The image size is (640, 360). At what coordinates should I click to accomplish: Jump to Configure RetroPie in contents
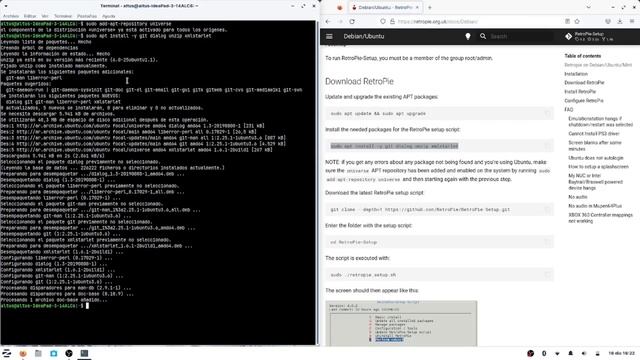[584, 100]
